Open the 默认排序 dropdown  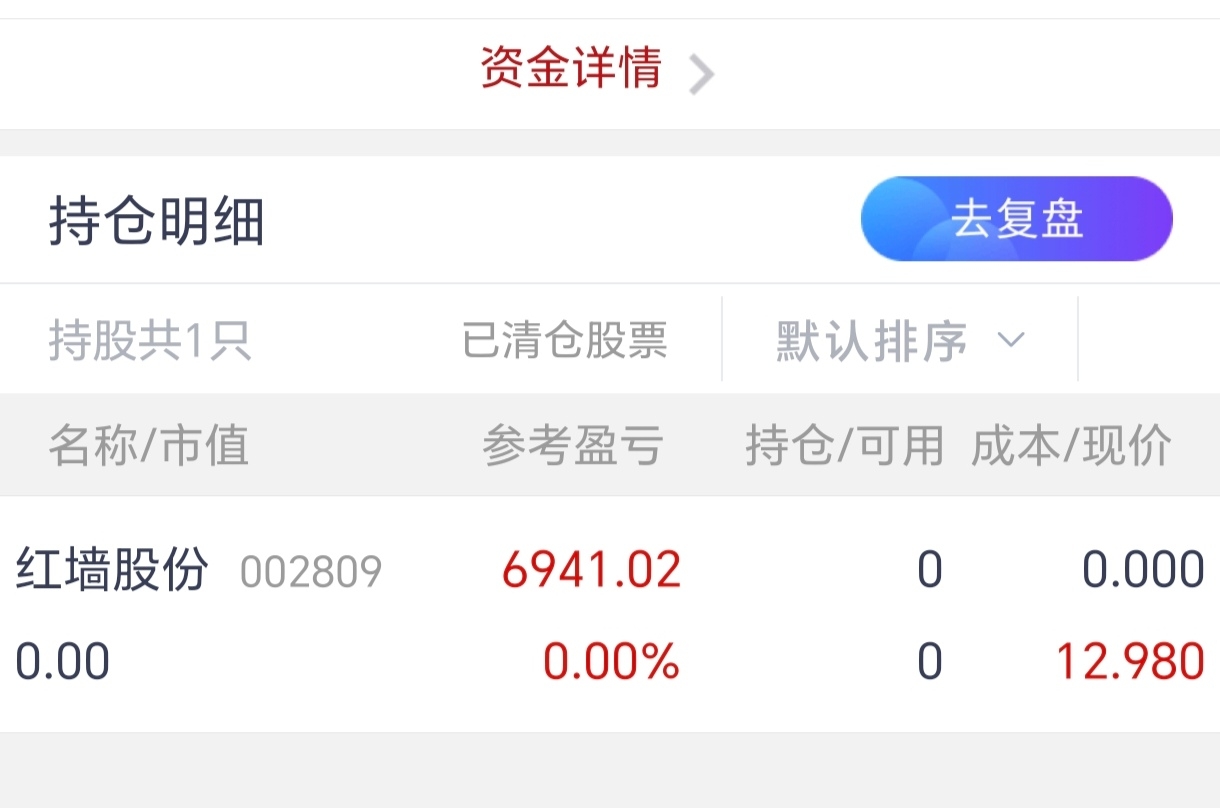[900, 341]
